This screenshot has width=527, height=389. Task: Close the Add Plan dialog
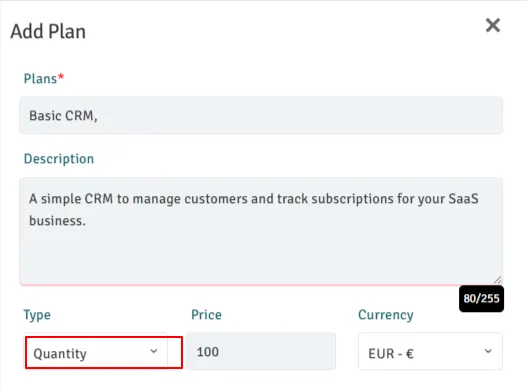point(493,25)
